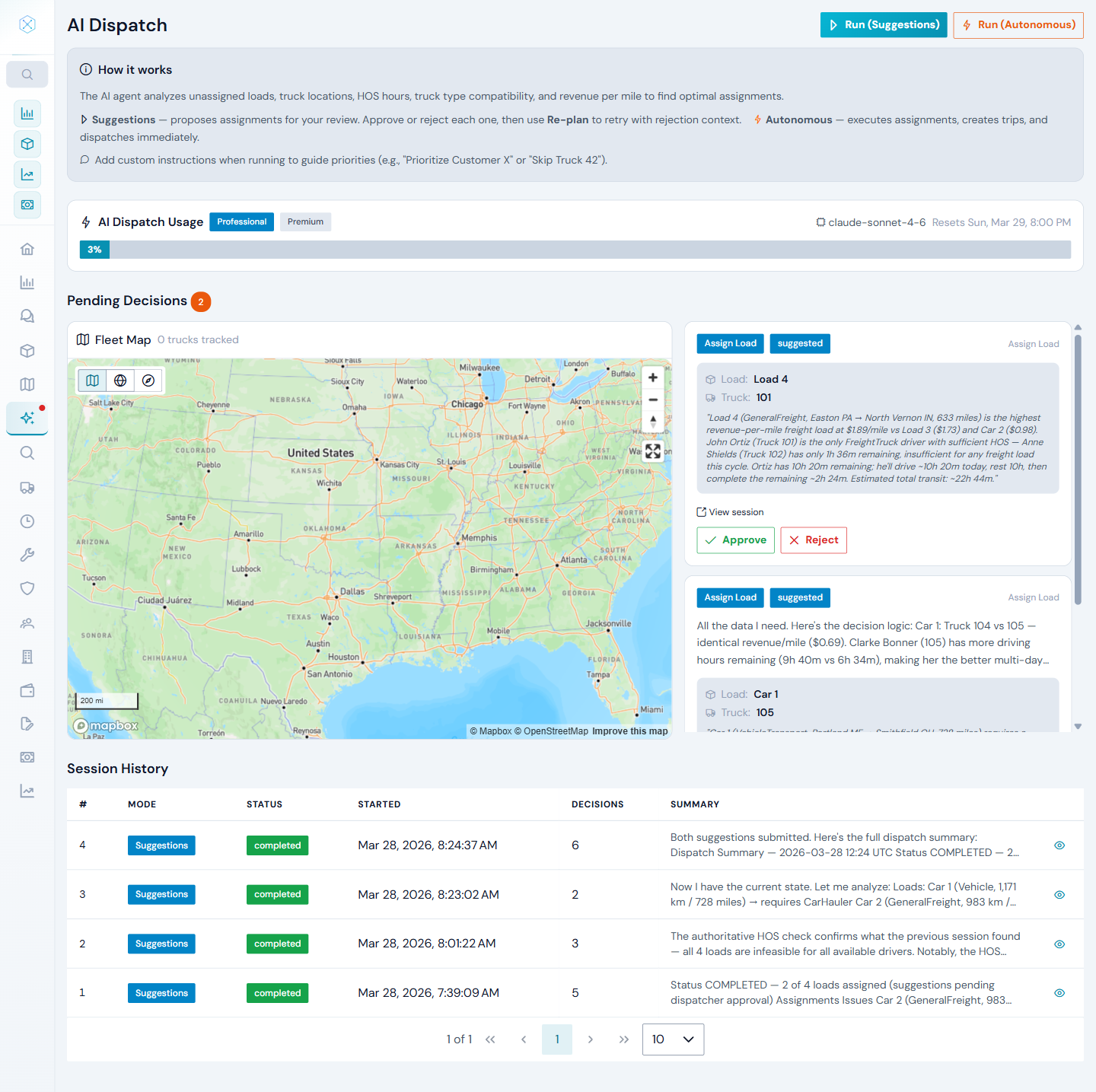
Task: Open the shield sidebar icon
Action: 27,588
